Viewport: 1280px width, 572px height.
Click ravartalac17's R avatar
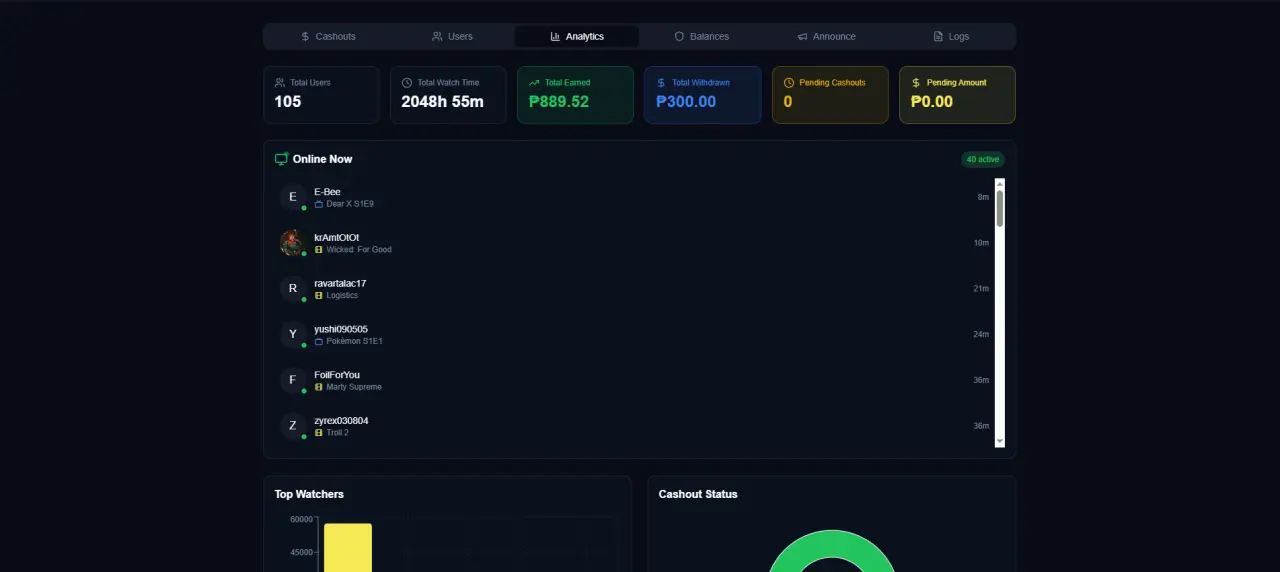(x=293, y=289)
